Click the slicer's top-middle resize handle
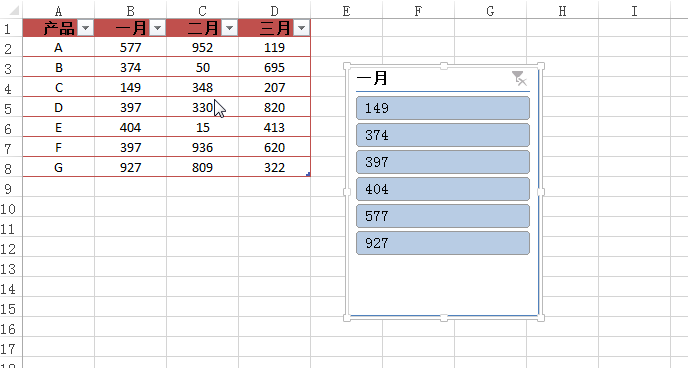The image size is (688, 368). coord(444,66)
